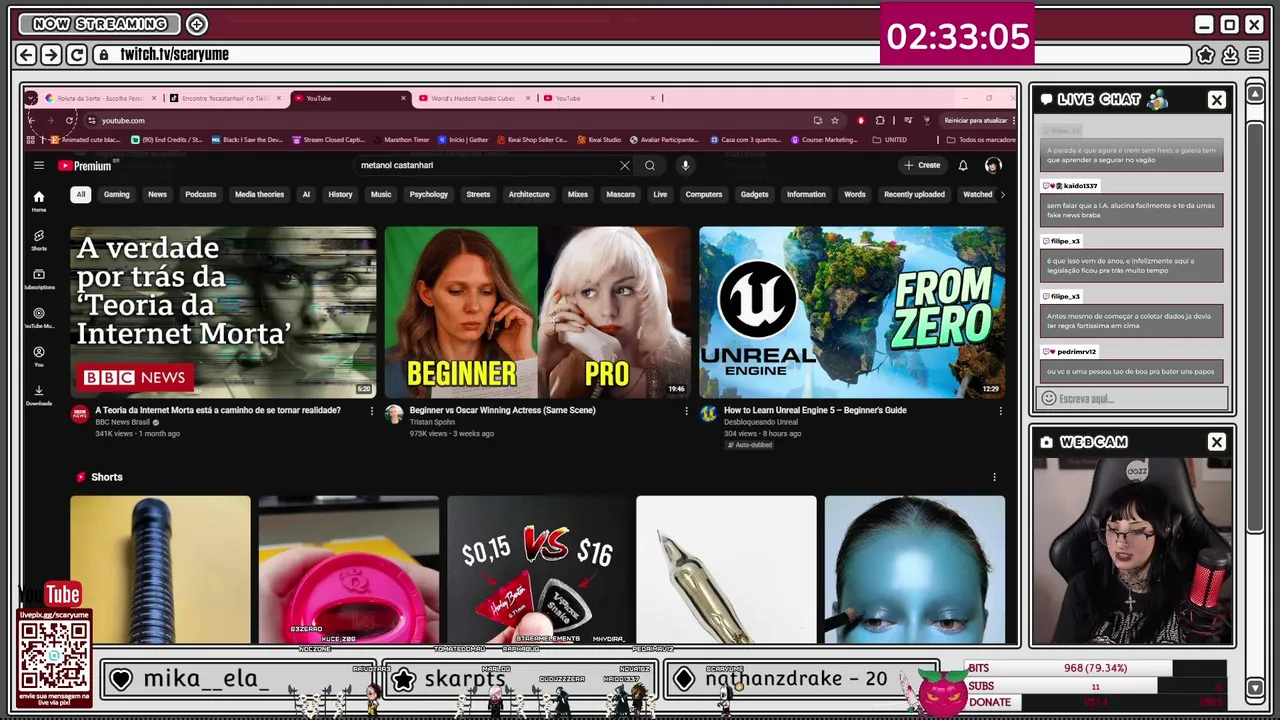Open How to Learn Unreal Engine 5 title
The width and height of the screenshot is (1280, 720).
pos(815,410)
